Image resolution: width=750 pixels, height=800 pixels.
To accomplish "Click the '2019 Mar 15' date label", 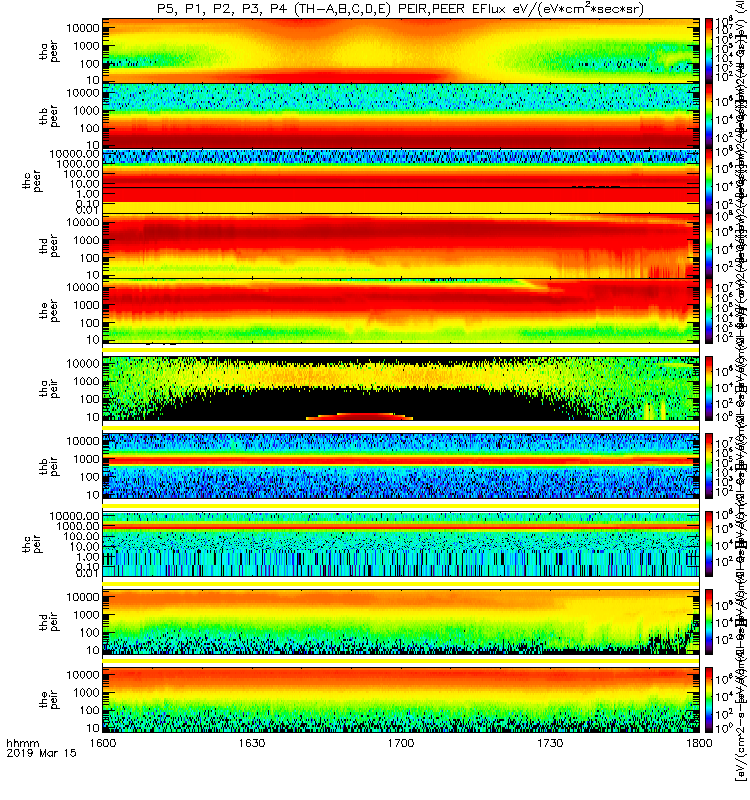I will pyautogui.click(x=41, y=753).
